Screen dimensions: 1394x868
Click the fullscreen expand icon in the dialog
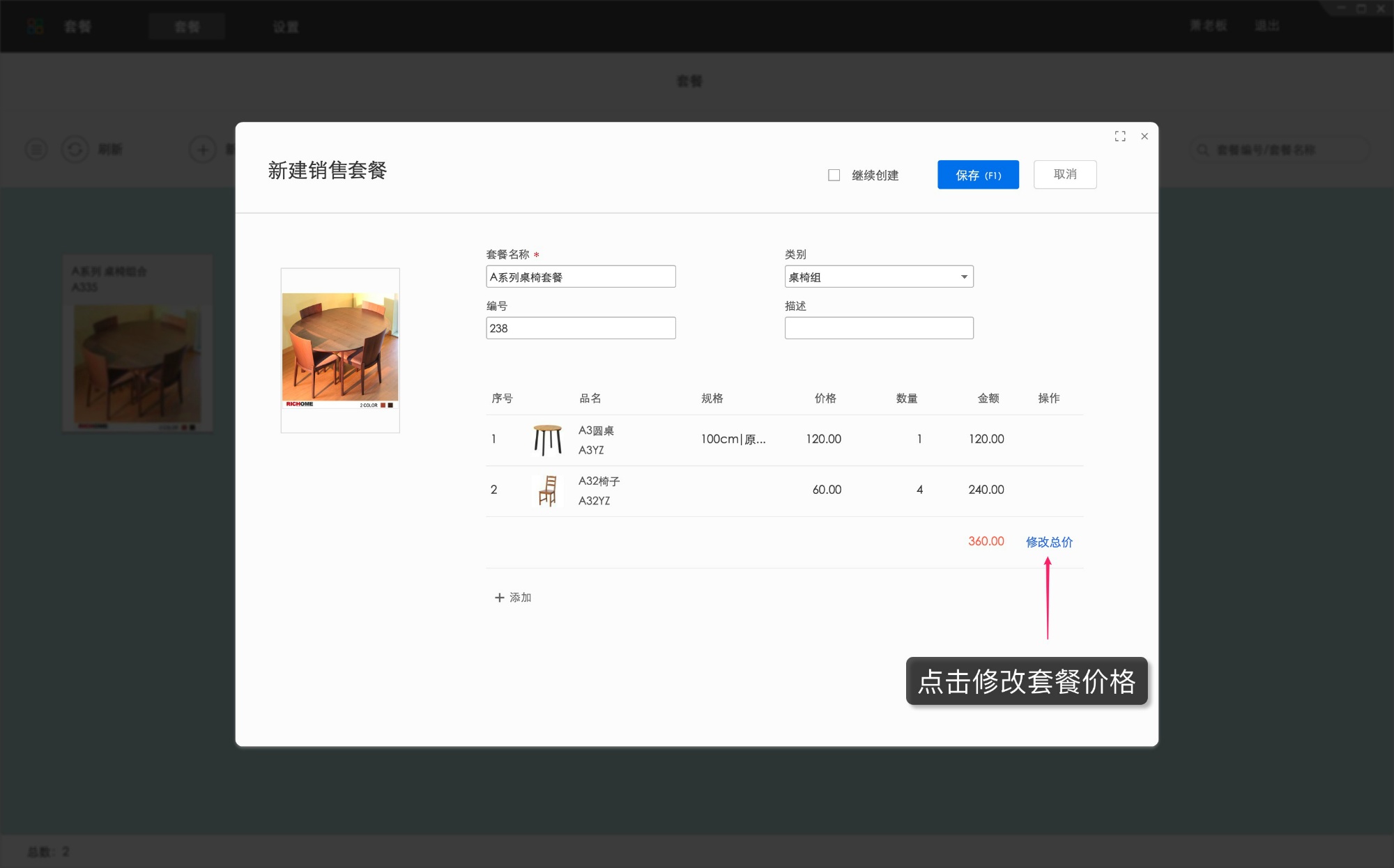[1120, 137]
